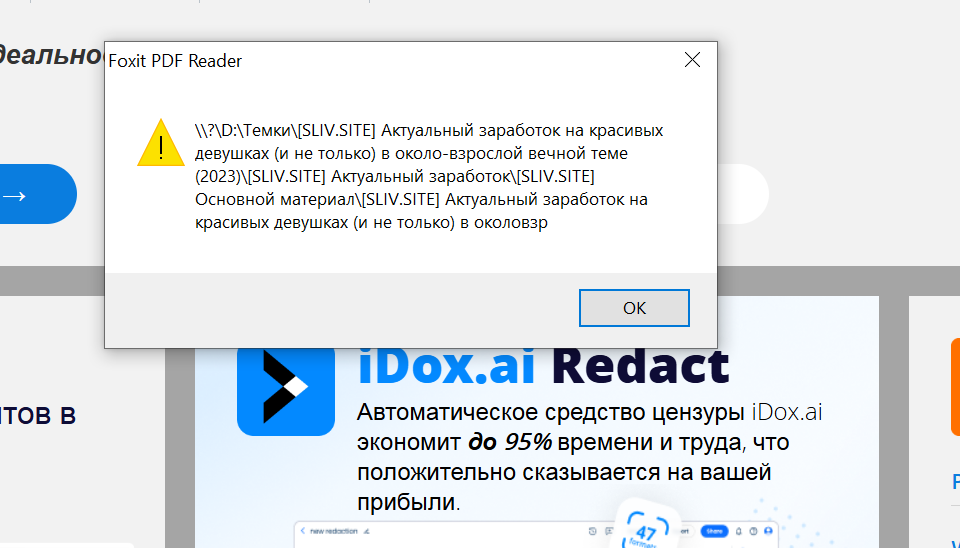Click 'до 95%' bold text in banner
The image size is (960, 548).
point(510,441)
